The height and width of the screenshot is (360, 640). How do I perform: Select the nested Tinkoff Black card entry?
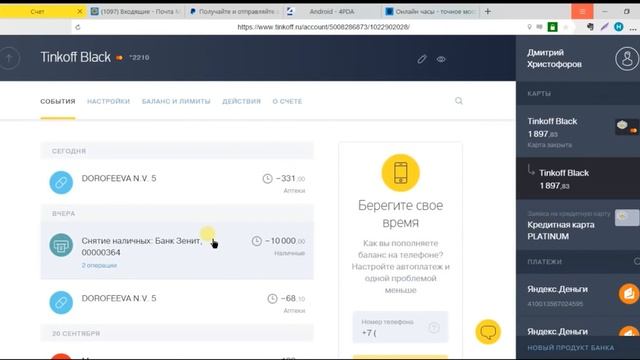tap(578, 179)
